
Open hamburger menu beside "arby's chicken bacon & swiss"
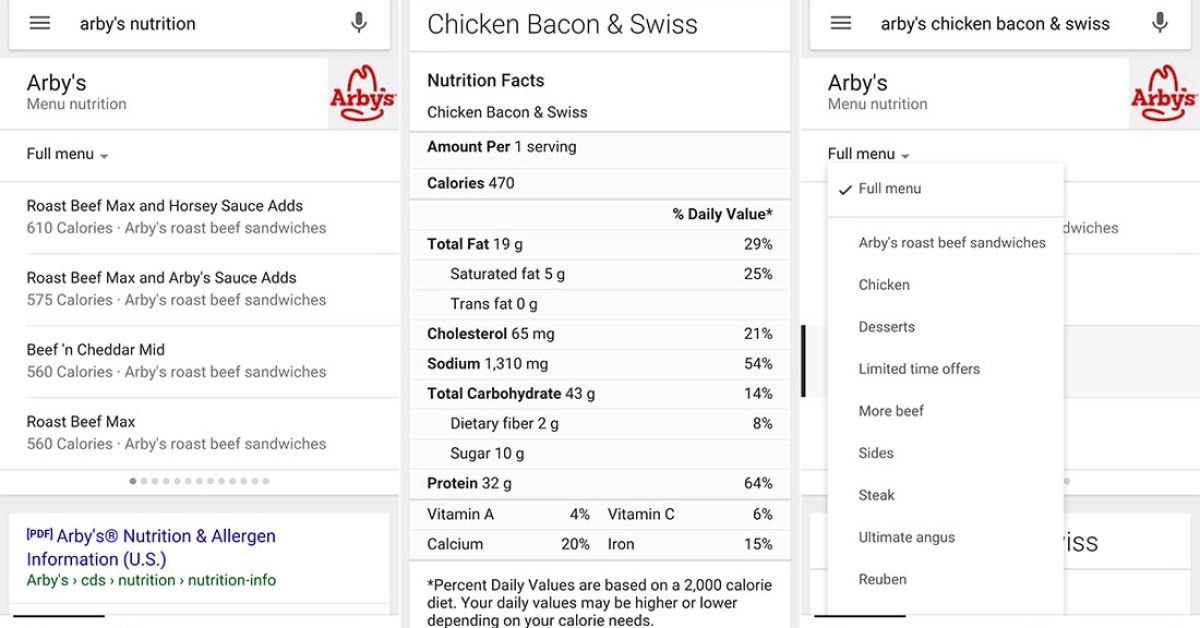coord(841,23)
